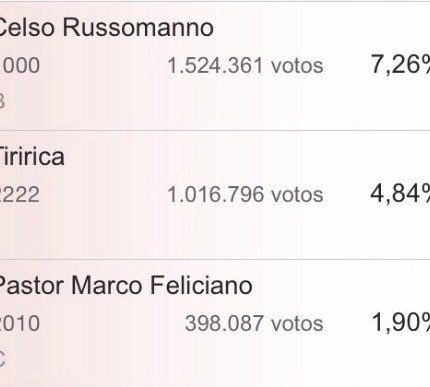Select the 4,84% percentage value
The width and height of the screenshot is (430, 387).
pyautogui.click(x=400, y=193)
